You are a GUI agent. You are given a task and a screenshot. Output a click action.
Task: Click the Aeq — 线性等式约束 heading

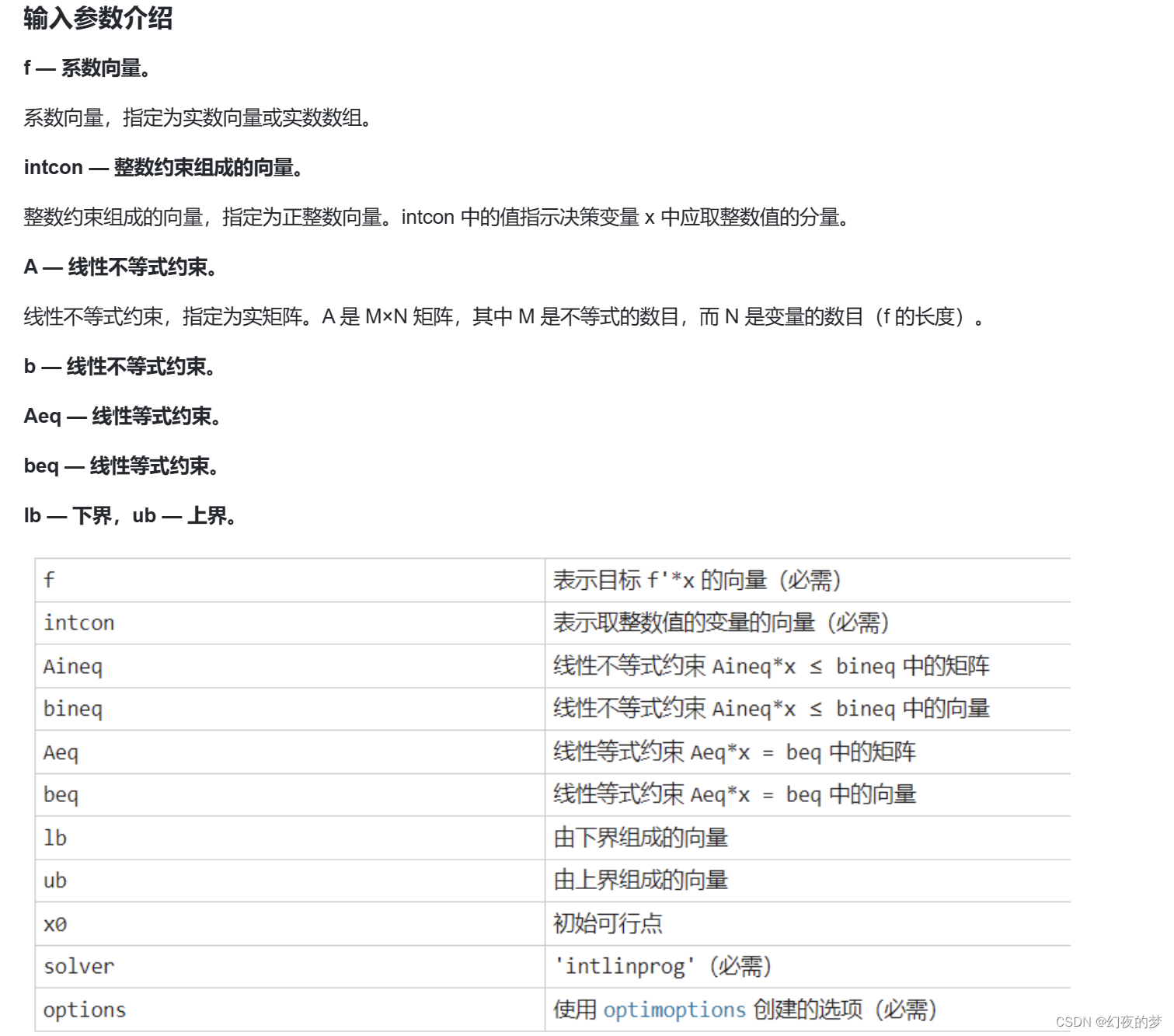point(124,417)
